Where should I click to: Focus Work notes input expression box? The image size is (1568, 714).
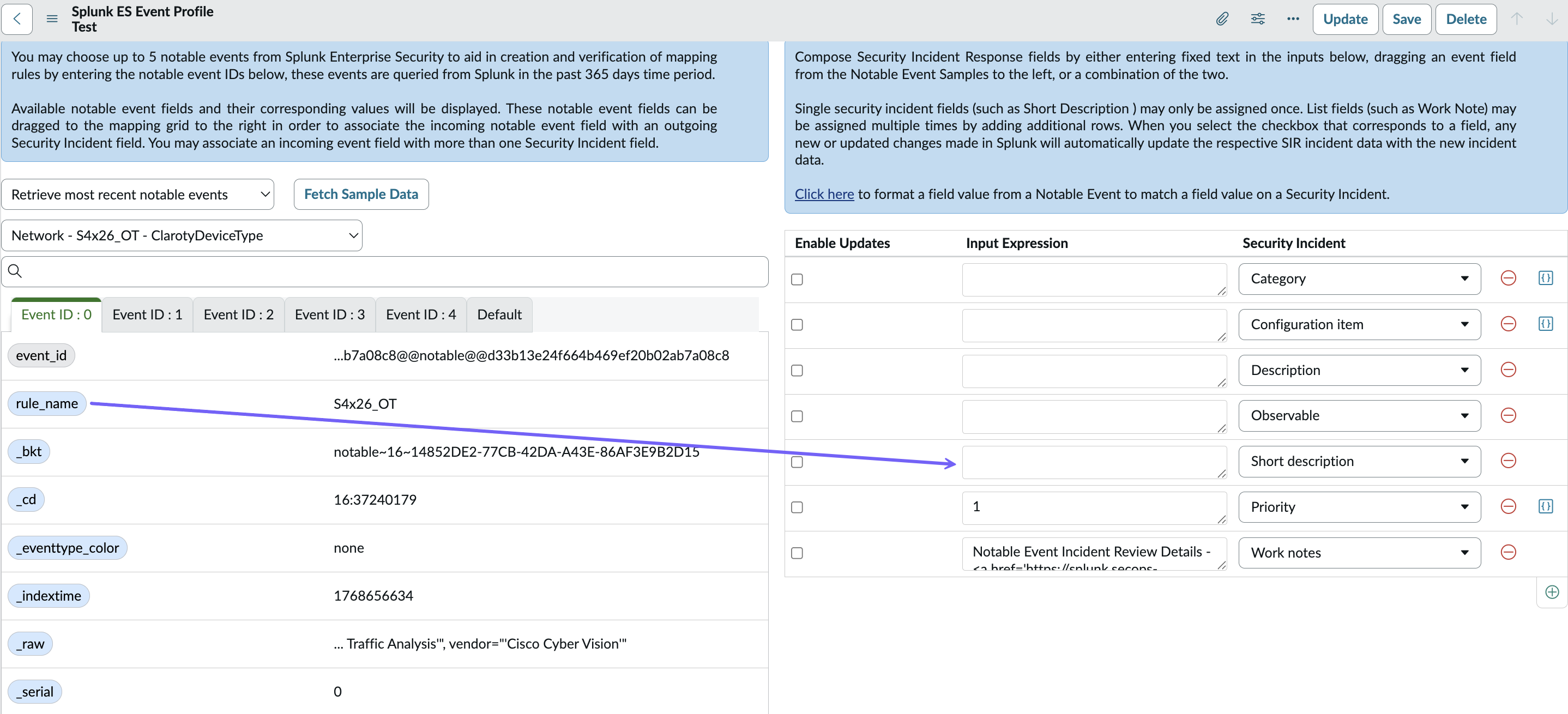tap(1094, 553)
